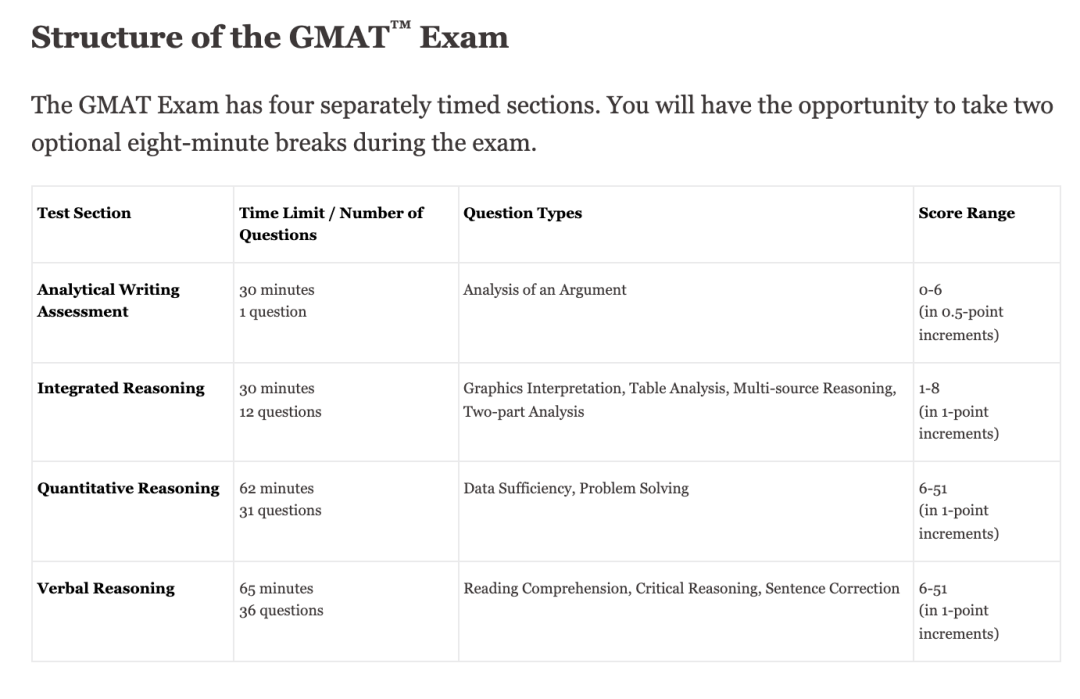Click the '1 question' text
Screen dimensions: 1080x699
(x=273, y=312)
